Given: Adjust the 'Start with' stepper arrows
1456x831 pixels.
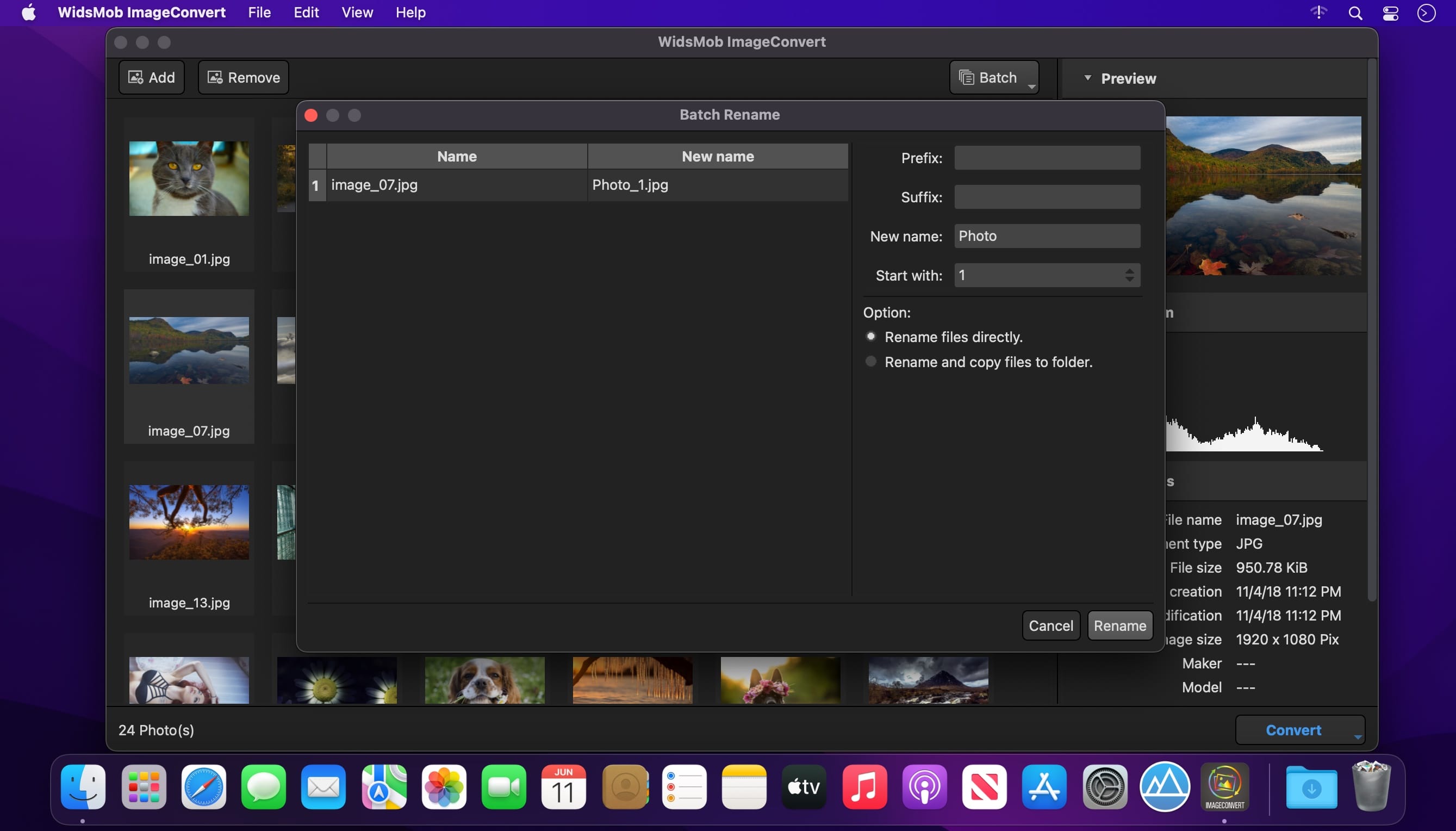Looking at the screenshot, I should 1129,275.
